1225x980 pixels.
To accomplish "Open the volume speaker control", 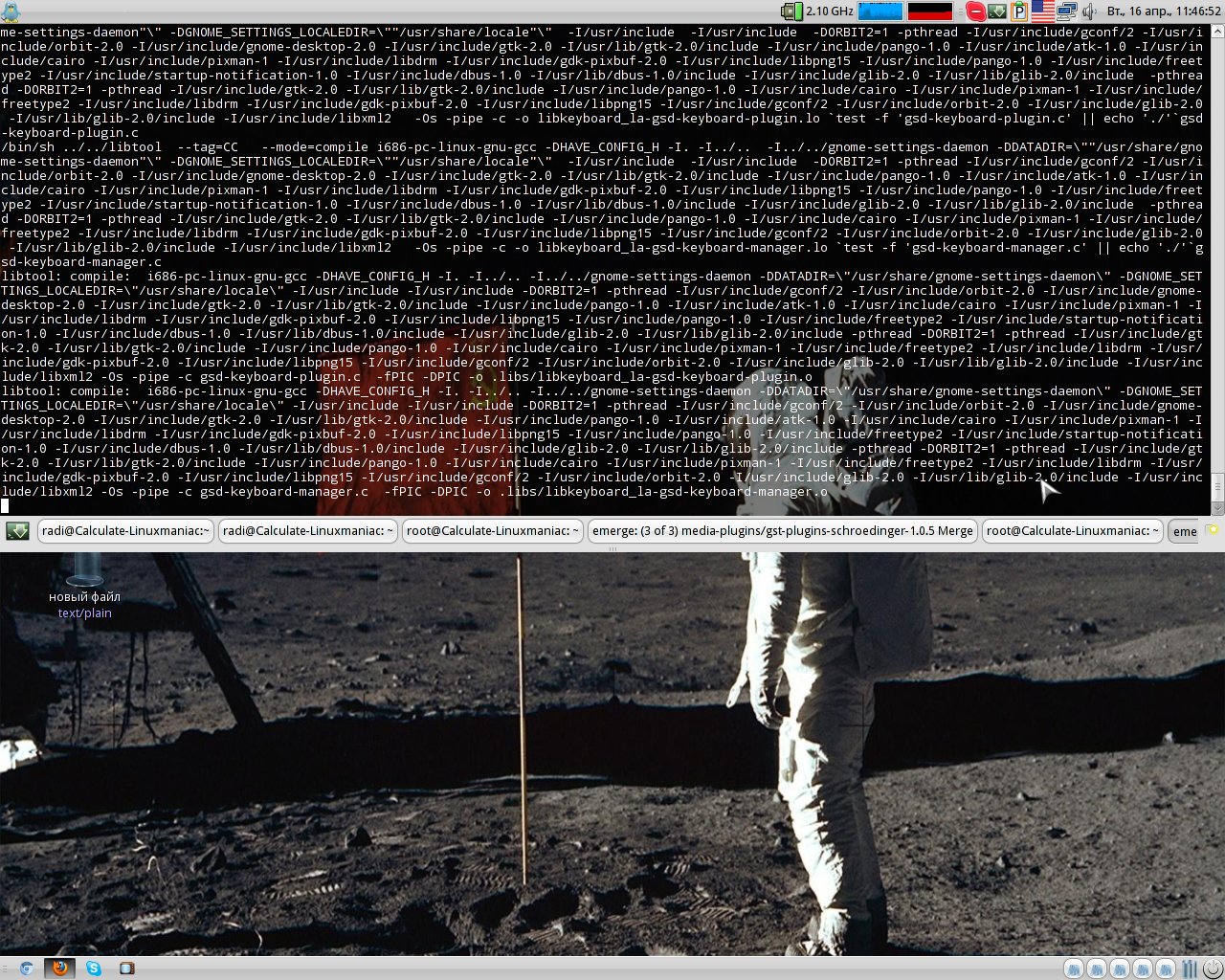I will (x=1089, y=11).
